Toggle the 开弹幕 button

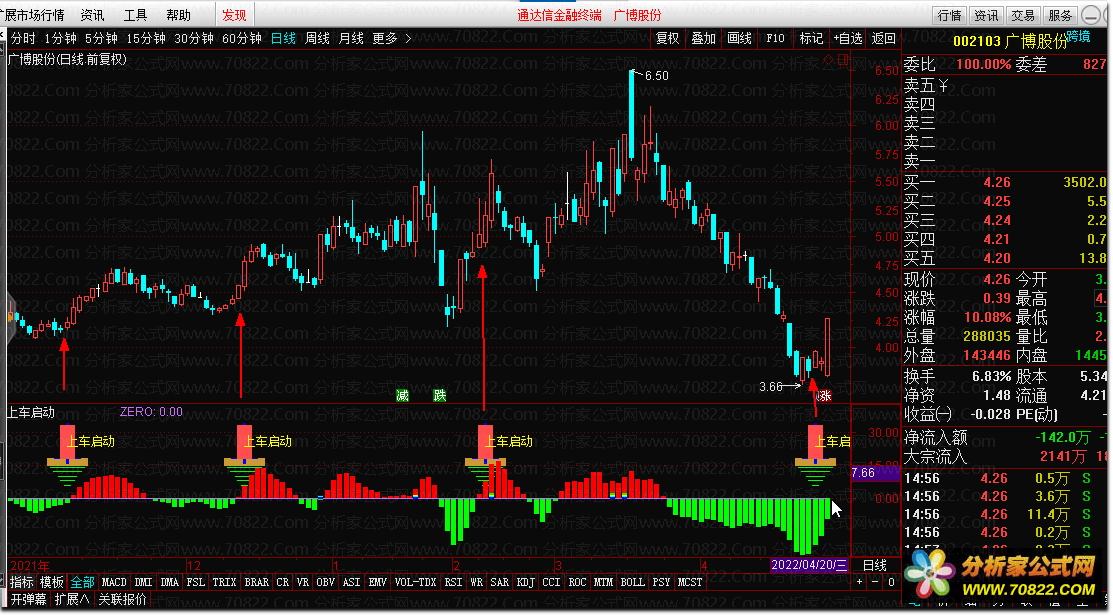[28, 599]
